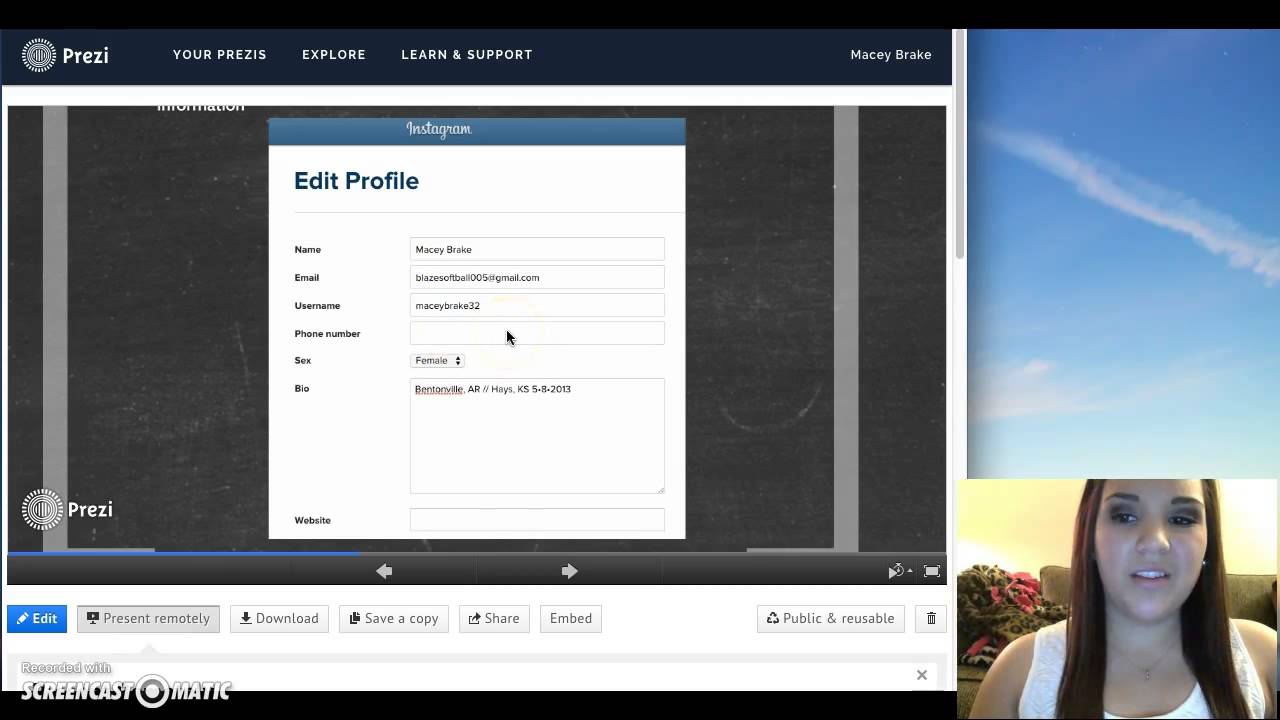Open LEARN & SUPPORT menu item

[x=467, y=55]
